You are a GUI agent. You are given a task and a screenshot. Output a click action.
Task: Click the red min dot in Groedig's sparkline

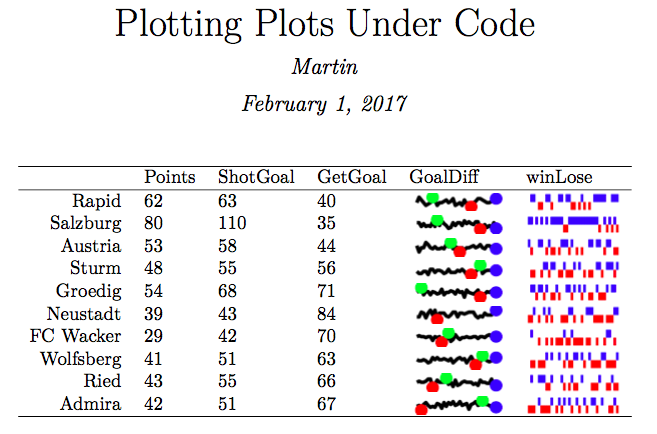(x=480, y=297)
